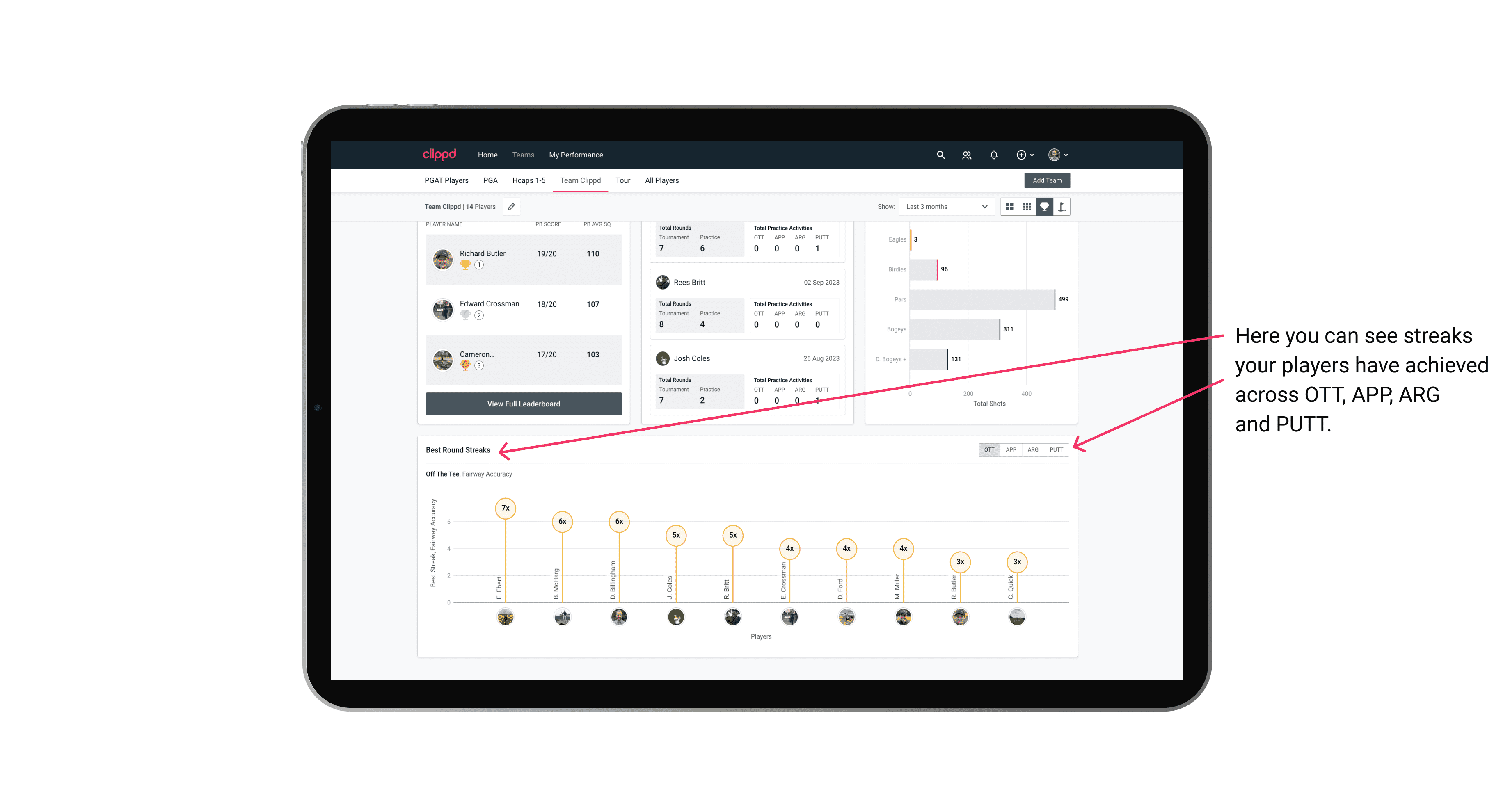1510x812 pixels.
Task: Click the search icon in top navigation
Action: click(x=940, y=155)
